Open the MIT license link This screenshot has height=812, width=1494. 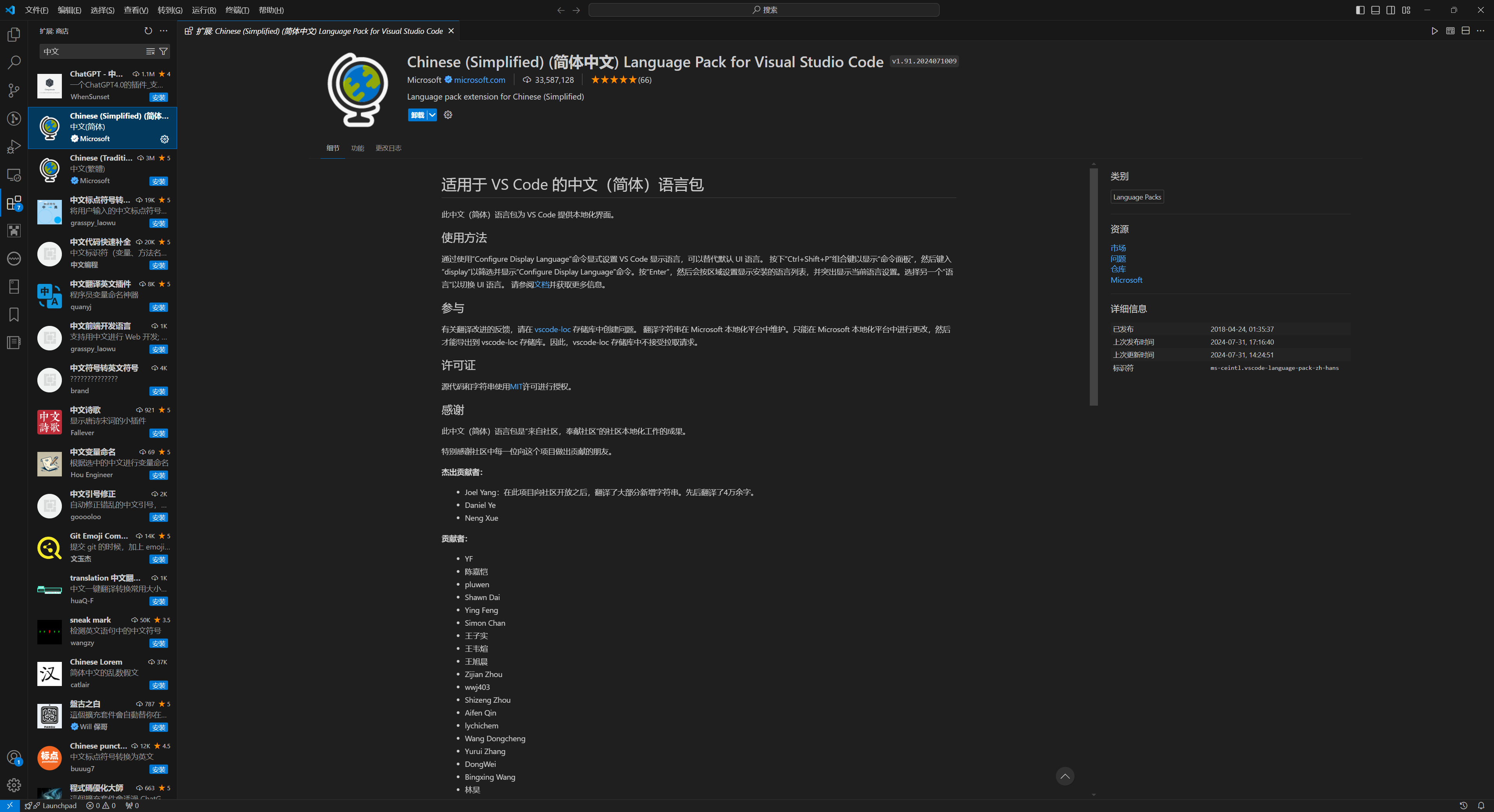[x=516, y=387]
